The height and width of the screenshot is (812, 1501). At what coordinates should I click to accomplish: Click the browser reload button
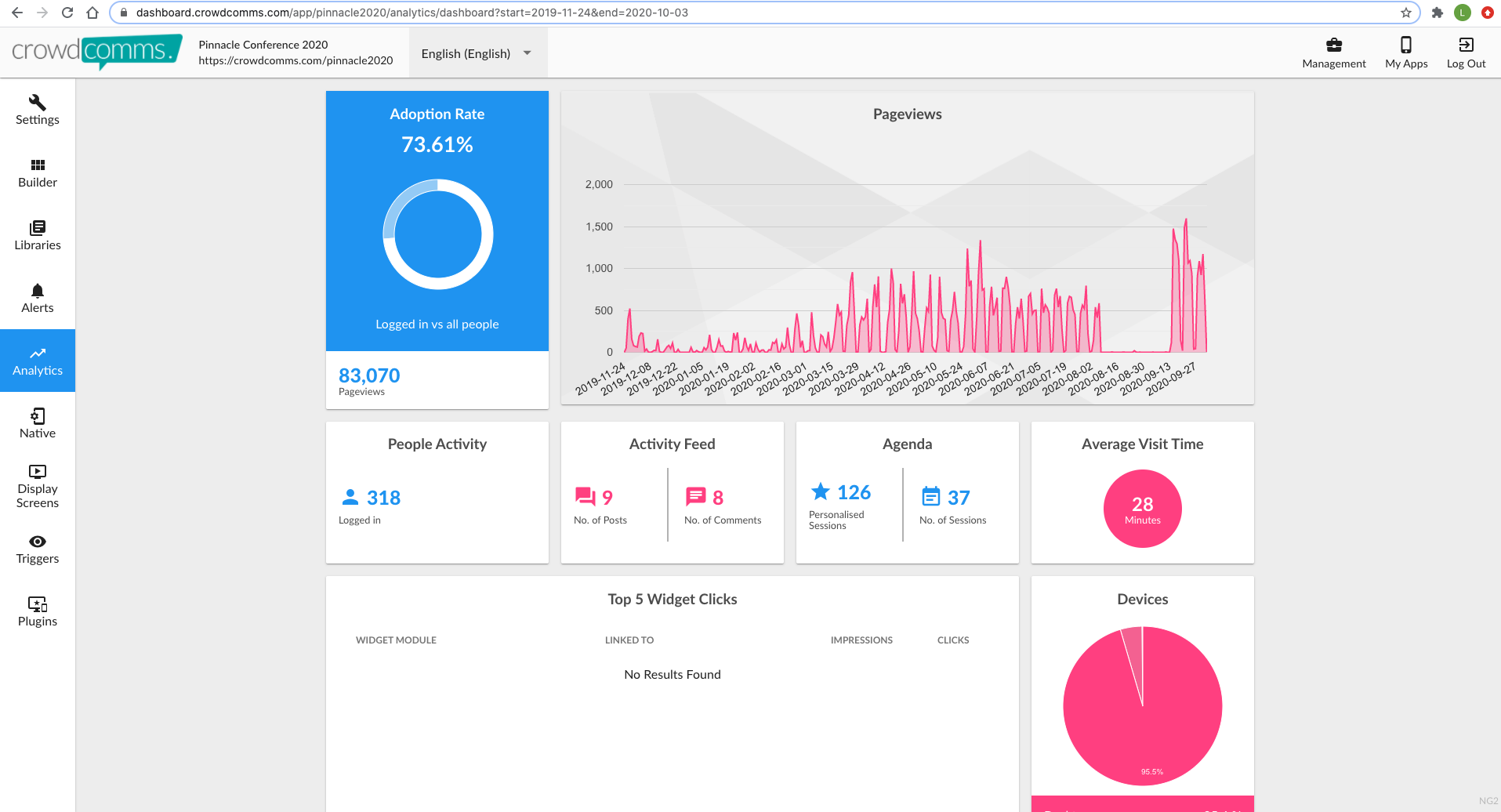67,13
